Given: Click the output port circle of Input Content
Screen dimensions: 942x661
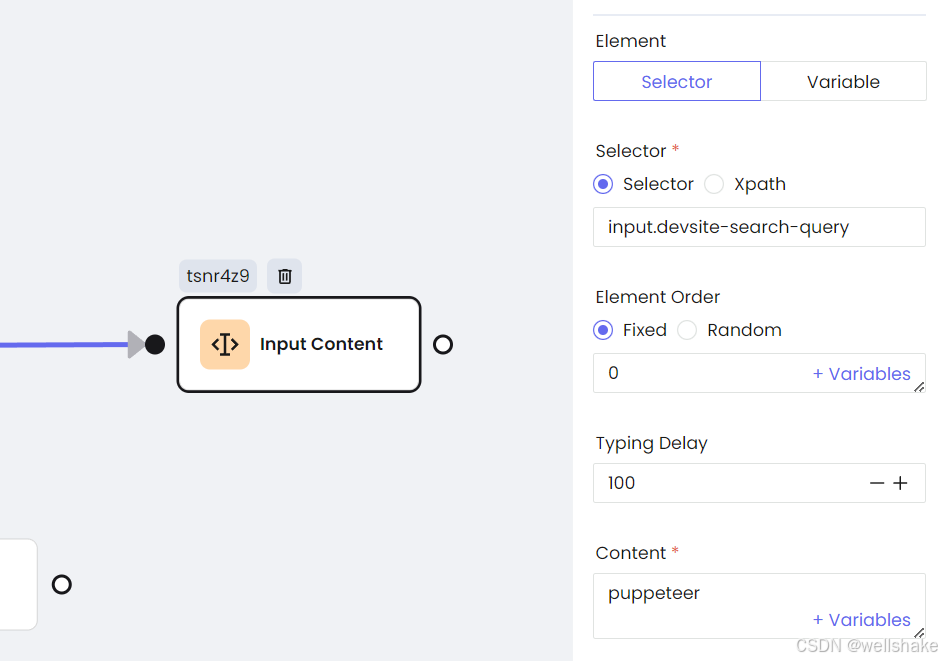Looking at the screenshot, I should 443,344.
